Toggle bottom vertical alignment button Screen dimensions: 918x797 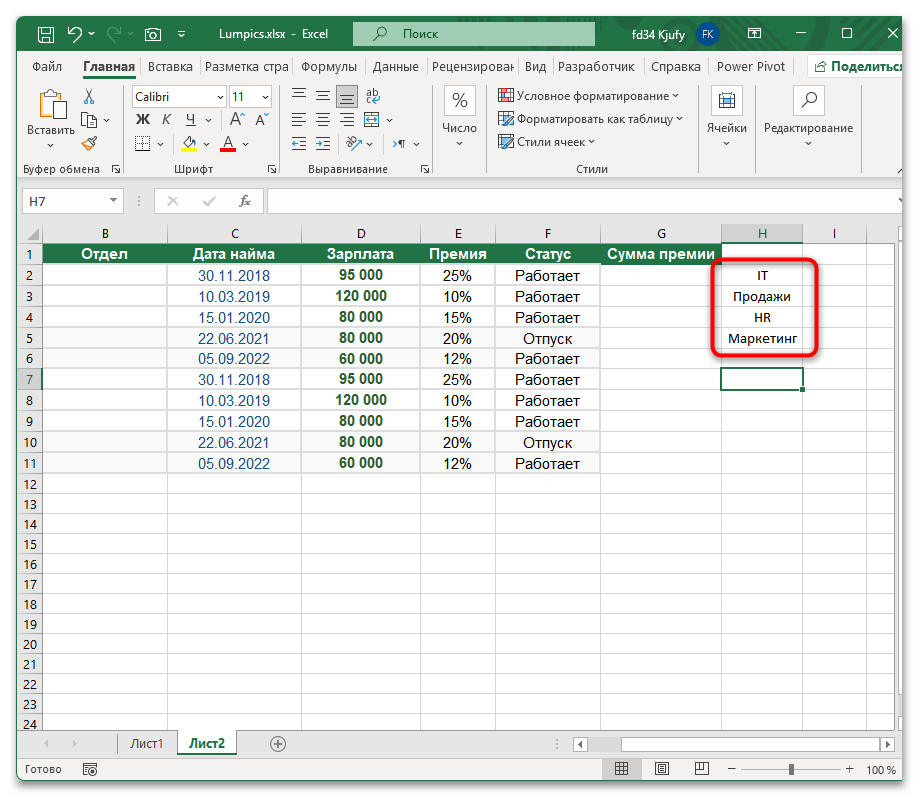[347, 97]
